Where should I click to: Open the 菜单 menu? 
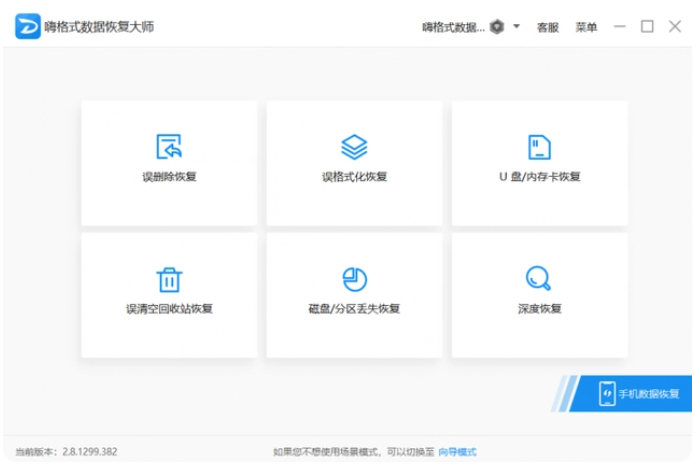click(x=586, y=27)
